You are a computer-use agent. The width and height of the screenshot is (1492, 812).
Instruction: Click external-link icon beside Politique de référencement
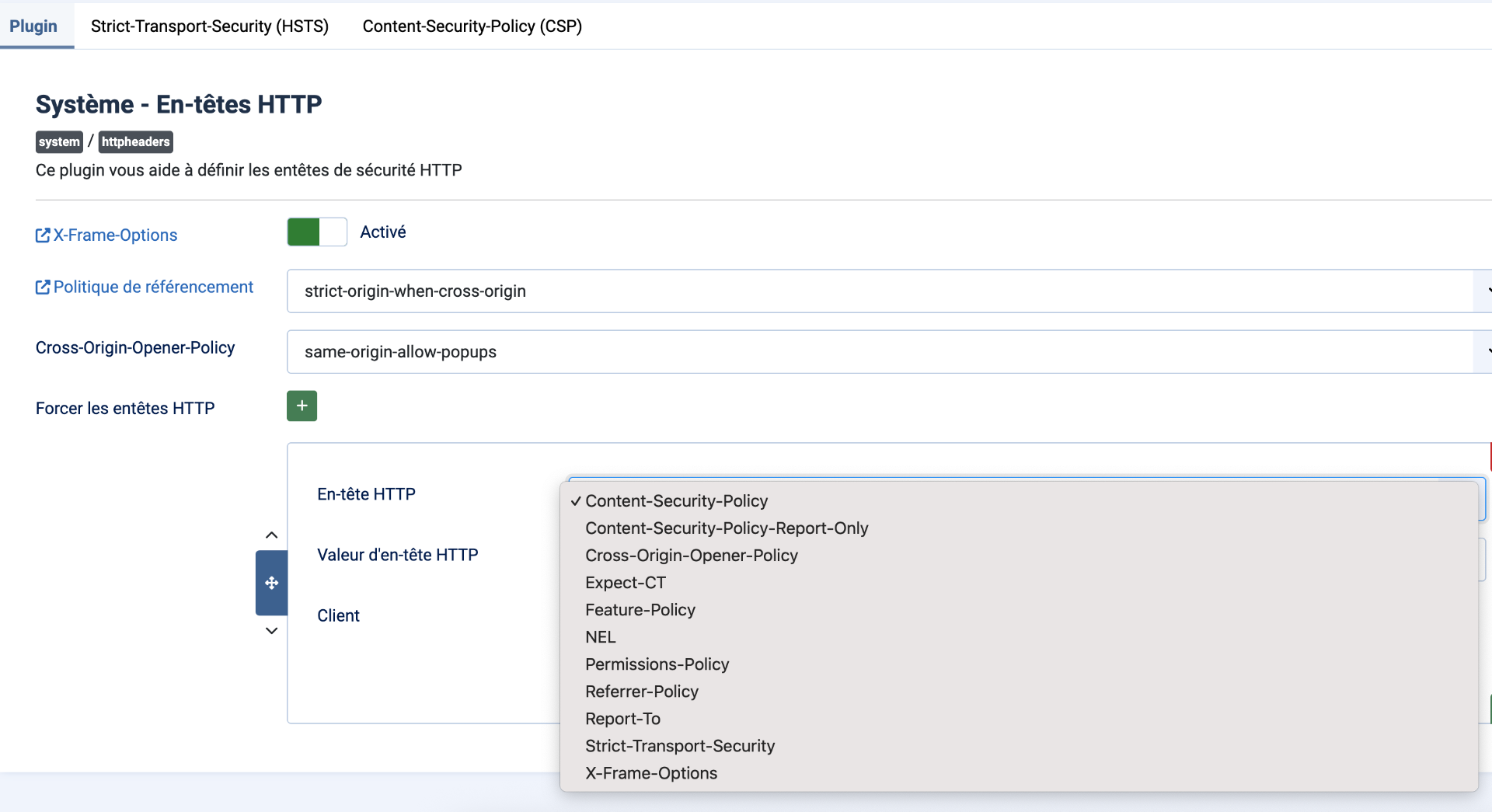(43, 288)
